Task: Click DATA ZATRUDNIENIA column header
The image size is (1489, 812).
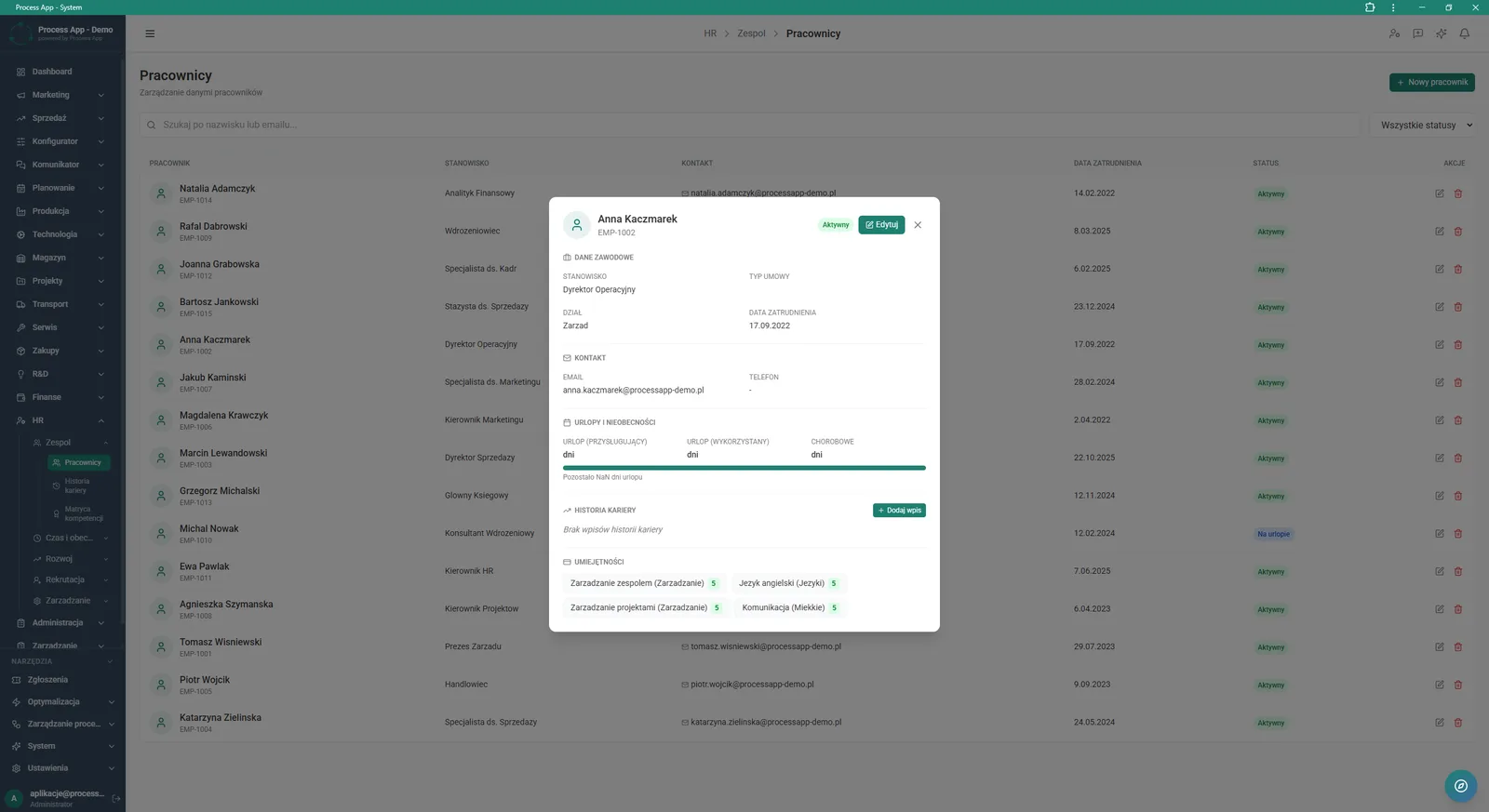Action: coord(1107,163)
